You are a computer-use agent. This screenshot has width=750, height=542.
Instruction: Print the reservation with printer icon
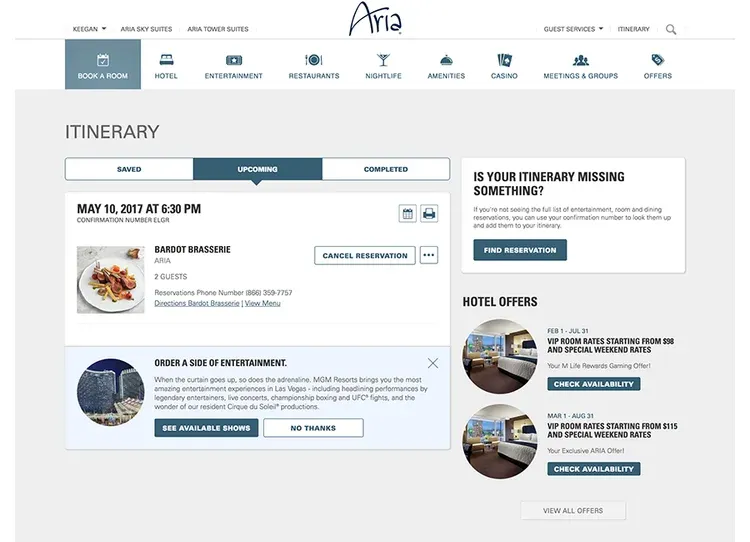[429, 213]
